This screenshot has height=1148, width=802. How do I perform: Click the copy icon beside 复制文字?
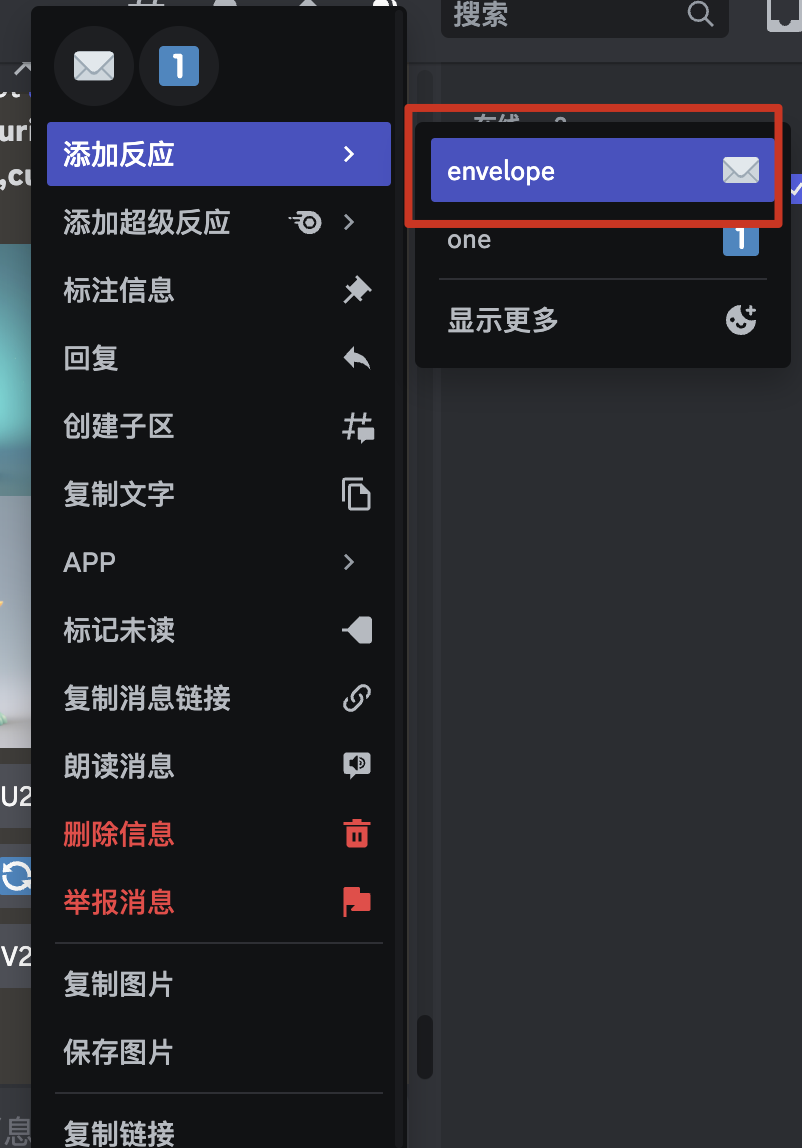[356, 494]
